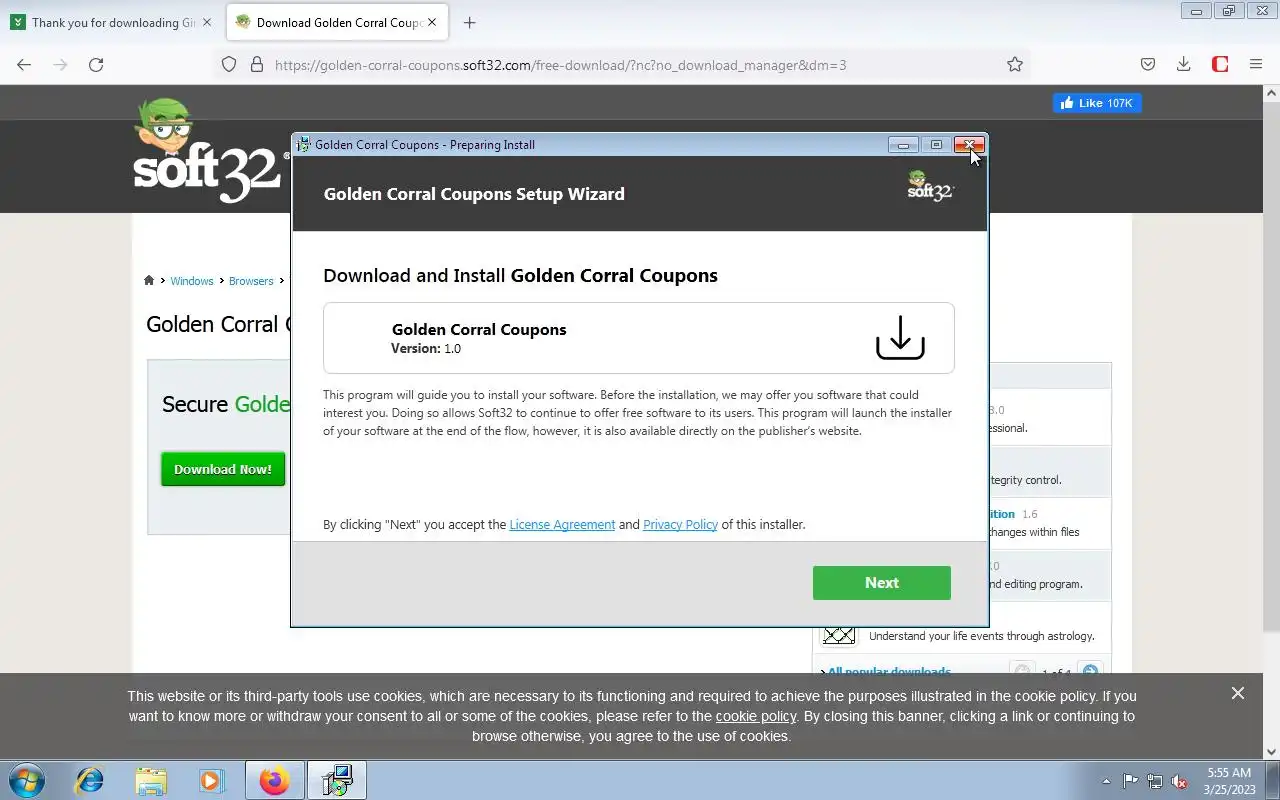
Task: Open the Firefox hamburger menu
Action: coord(1256,65)
